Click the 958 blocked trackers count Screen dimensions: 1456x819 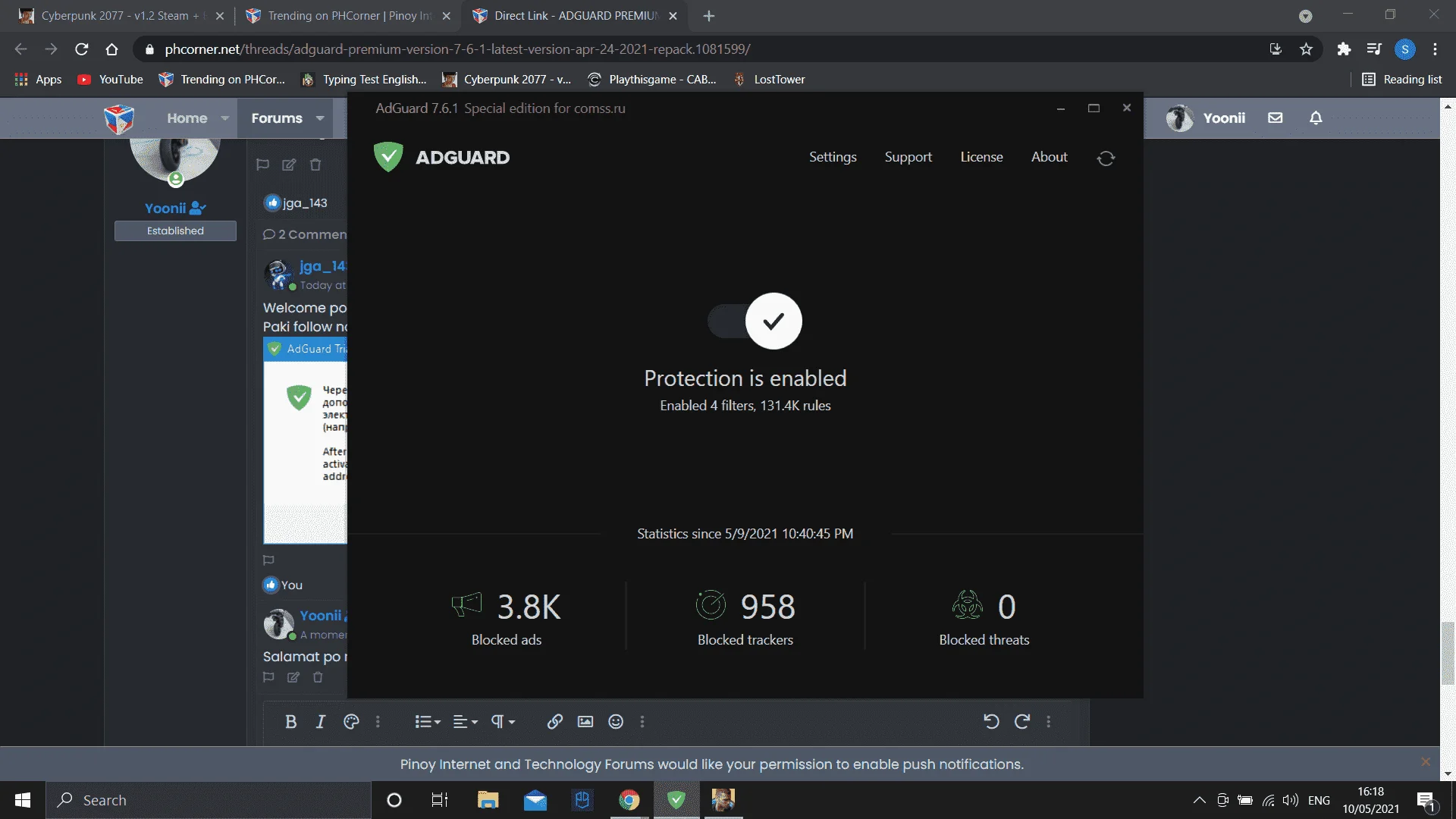[x=767, y=607]
